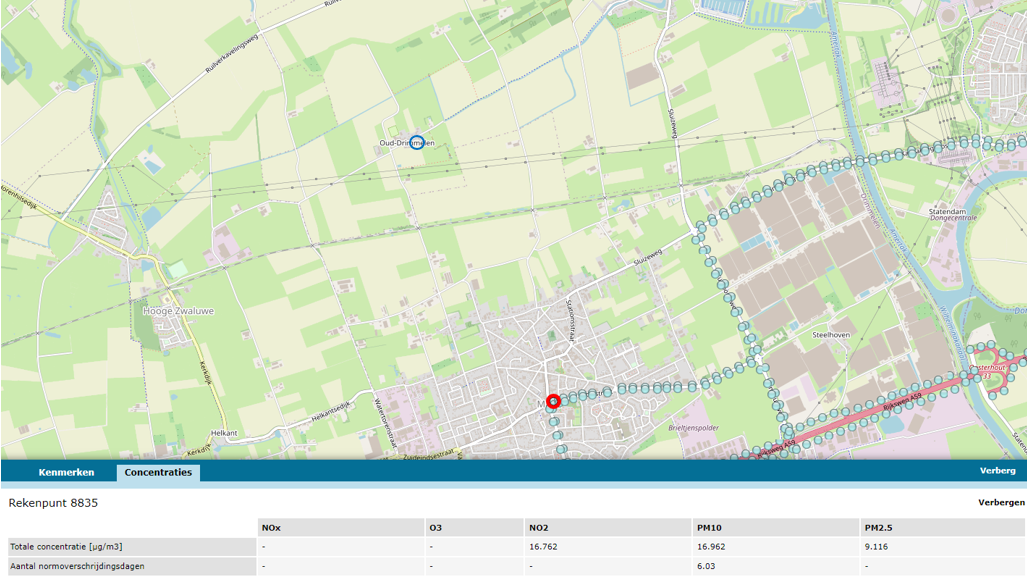The image size is (1027, 577).
Task: Click the Hooge Zwaluwe place label
Action: tap(178, 311)
